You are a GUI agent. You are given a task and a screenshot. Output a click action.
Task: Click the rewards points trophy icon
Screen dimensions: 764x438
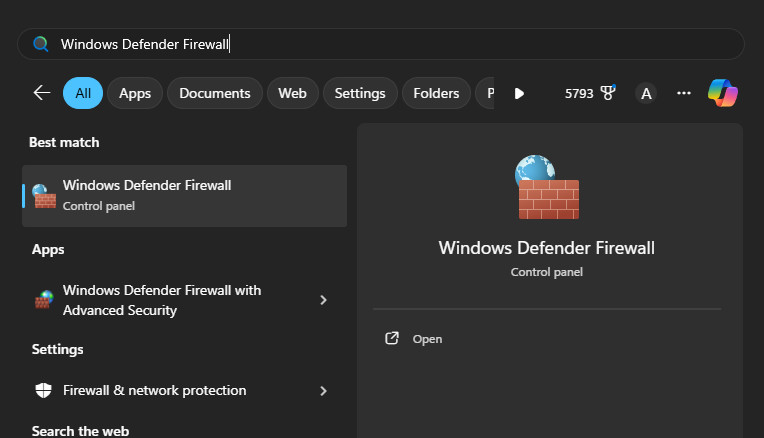tap(607, 93)
